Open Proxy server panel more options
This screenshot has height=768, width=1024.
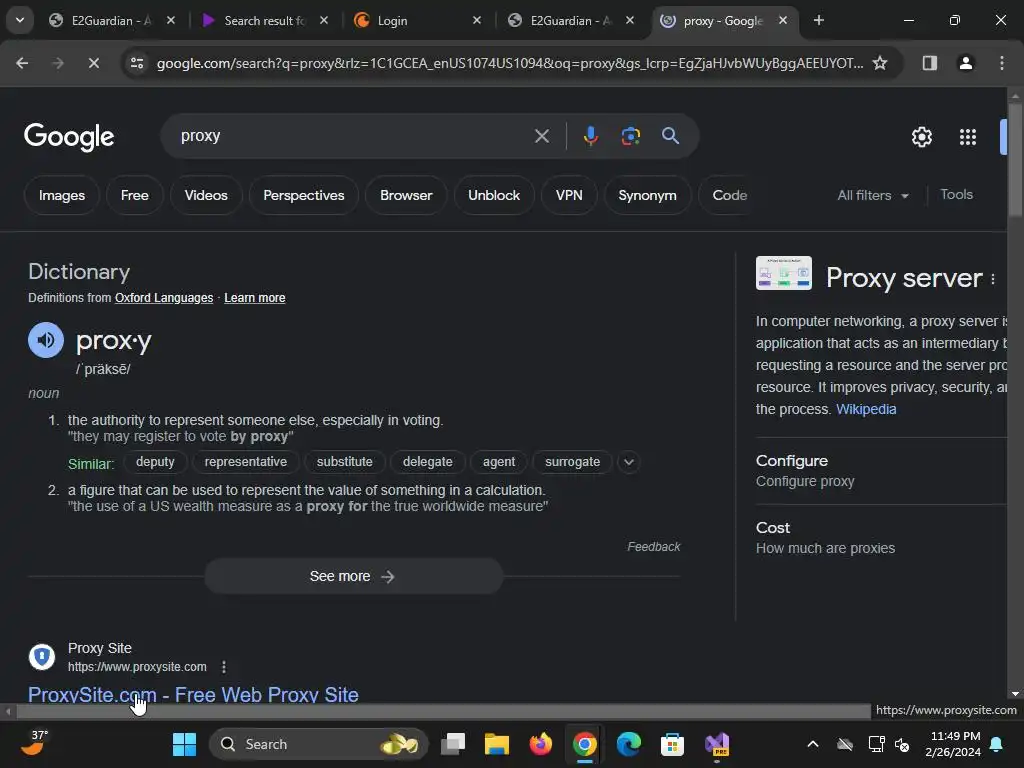[x=993, y=279]
